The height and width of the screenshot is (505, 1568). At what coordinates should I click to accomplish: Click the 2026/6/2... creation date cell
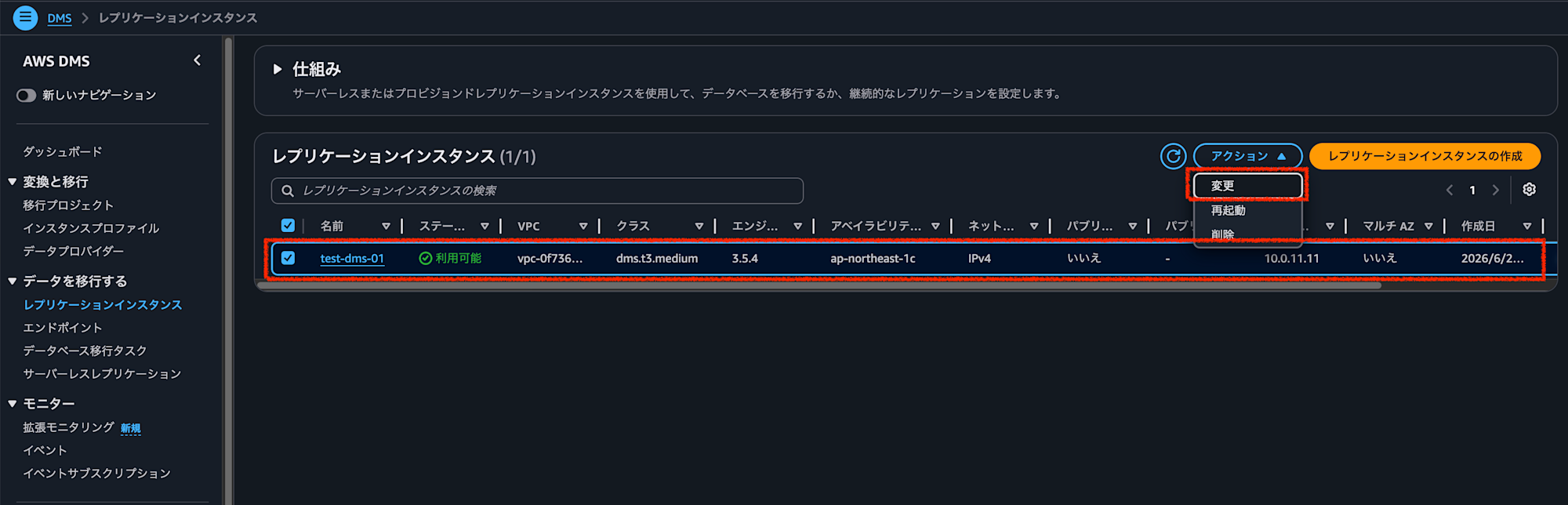[x=1493, y=258]
